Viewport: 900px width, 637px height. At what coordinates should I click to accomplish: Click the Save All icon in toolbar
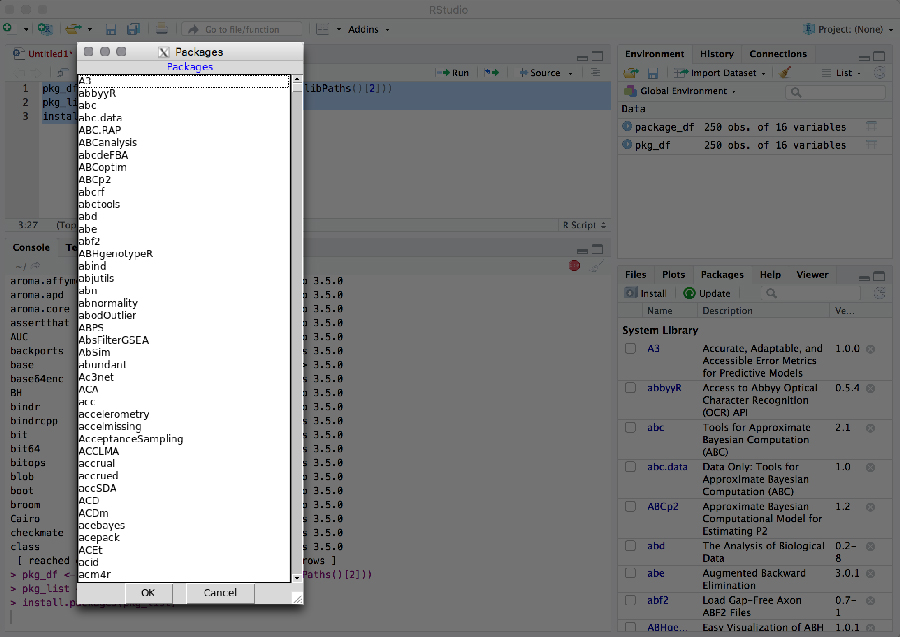[133, 29]
